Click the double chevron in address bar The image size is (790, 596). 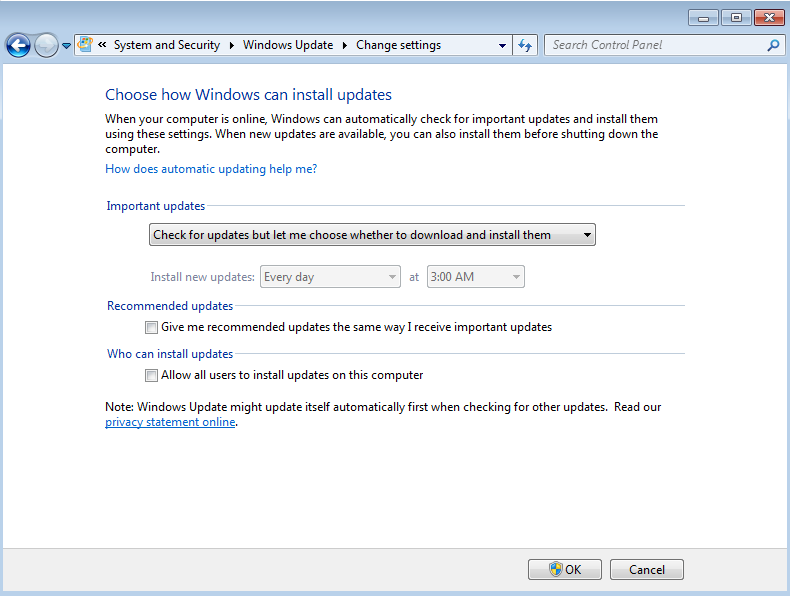coord(102,45)
